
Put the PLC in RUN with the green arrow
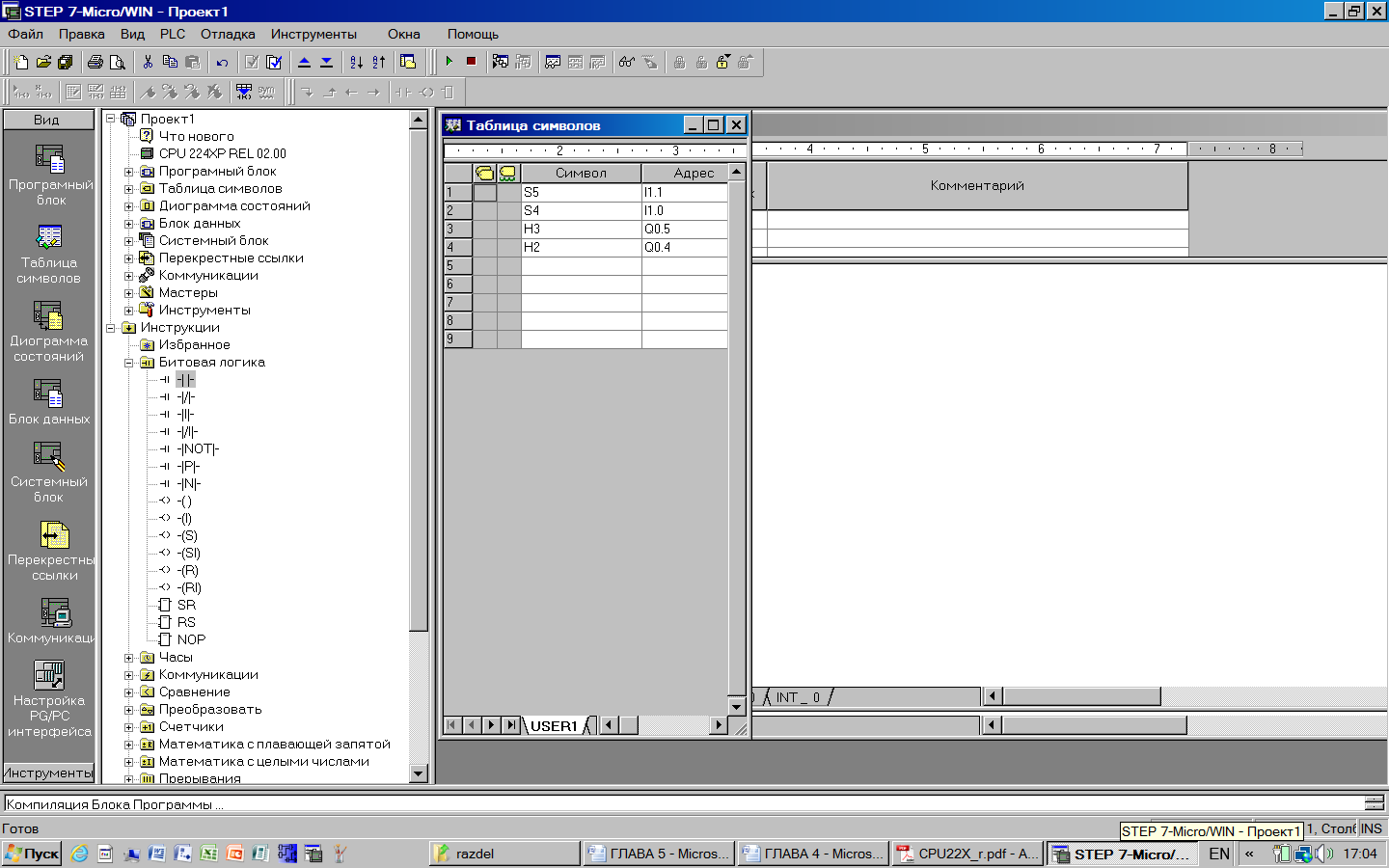449,62
